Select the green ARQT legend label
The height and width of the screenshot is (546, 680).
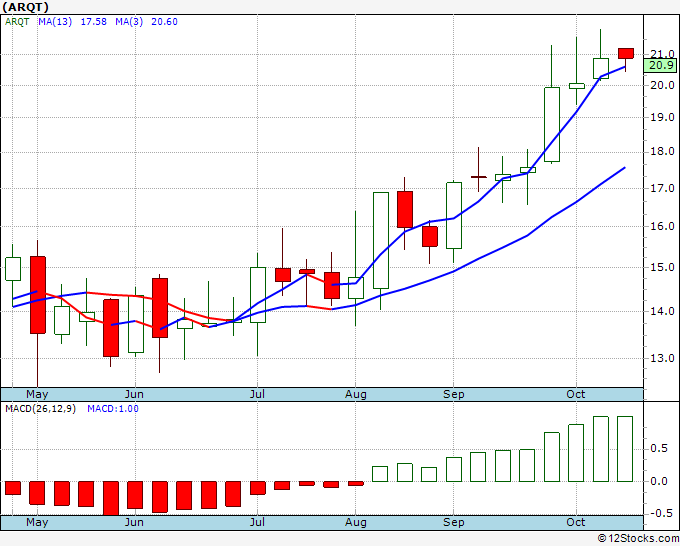pyautogui.click(x=17, y=22)
